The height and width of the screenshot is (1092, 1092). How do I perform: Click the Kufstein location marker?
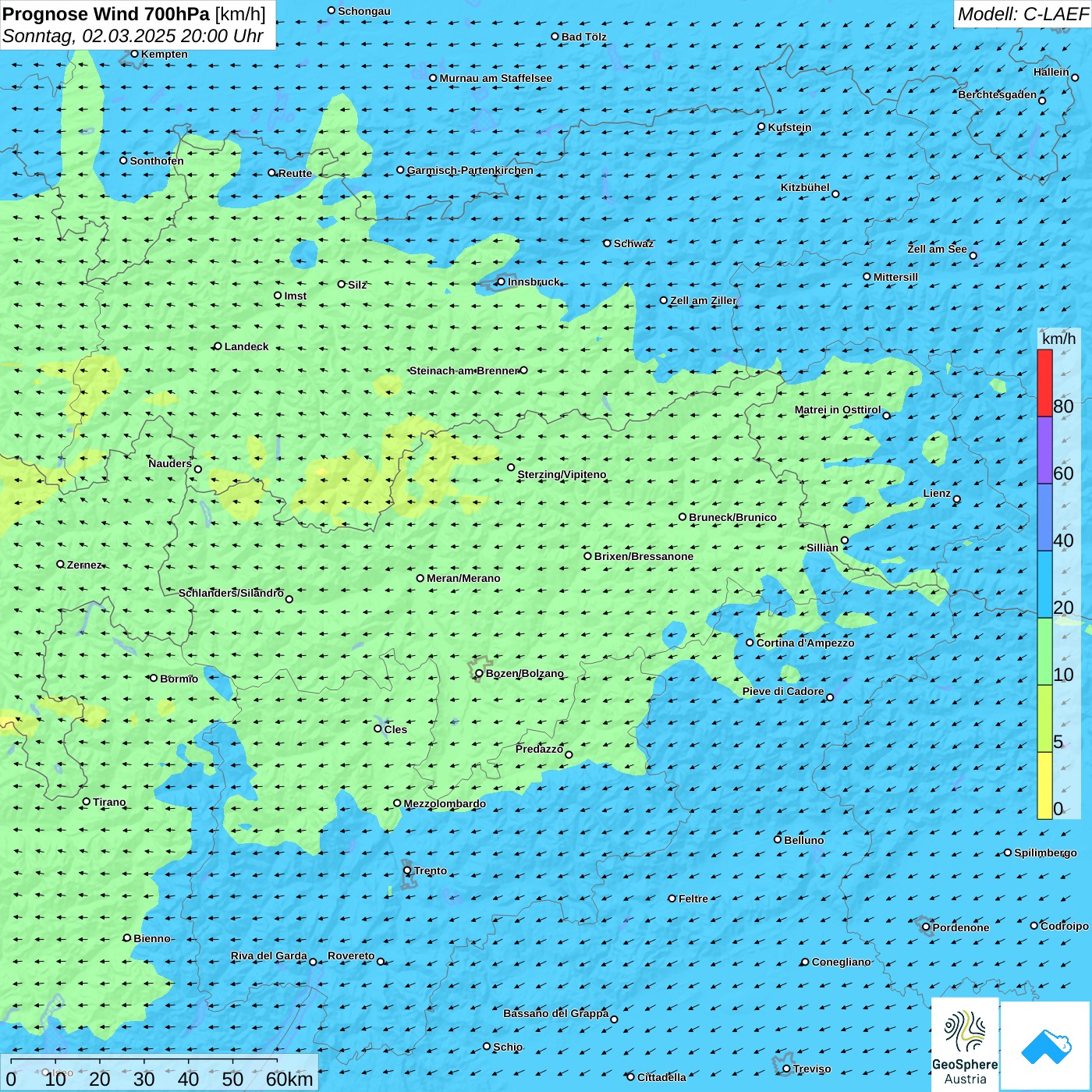(761, 126)
